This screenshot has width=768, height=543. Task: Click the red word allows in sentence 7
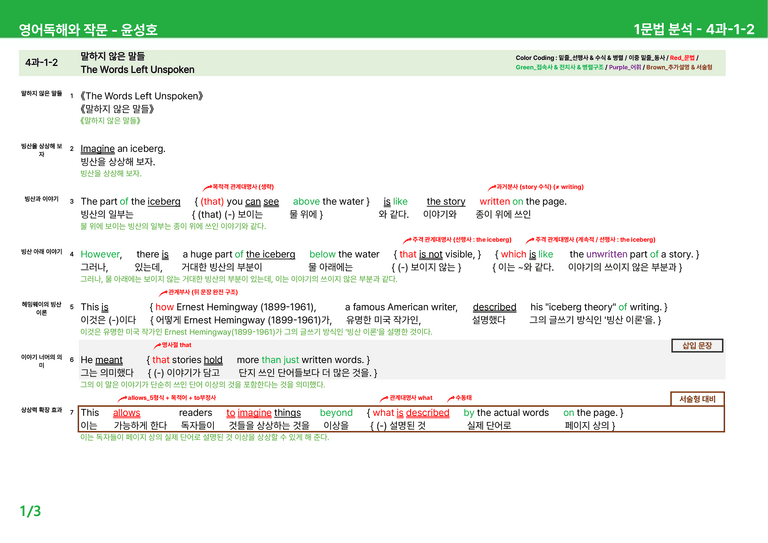[126, 413]
